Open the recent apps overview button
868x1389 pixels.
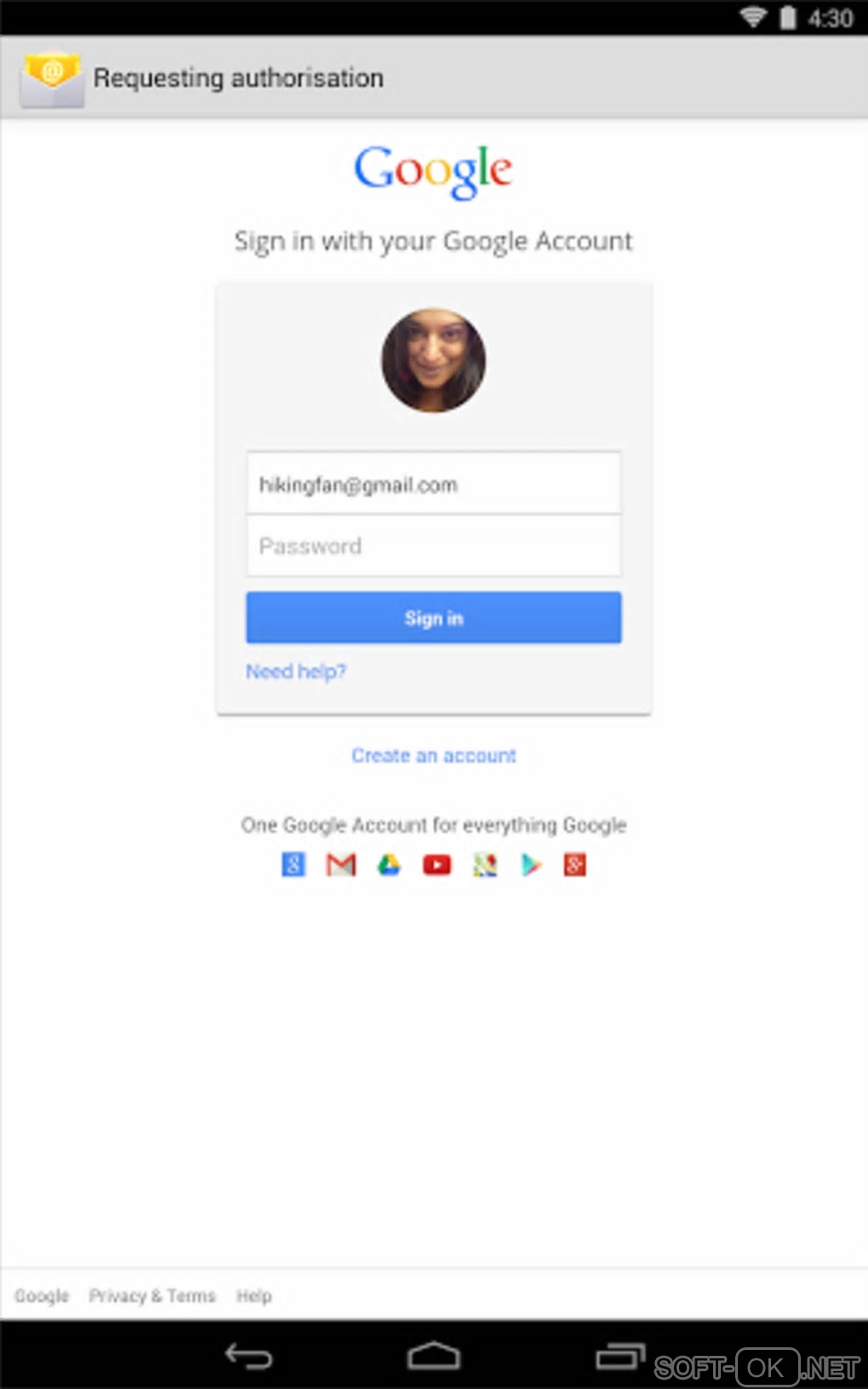click(x=620, y=1356)
